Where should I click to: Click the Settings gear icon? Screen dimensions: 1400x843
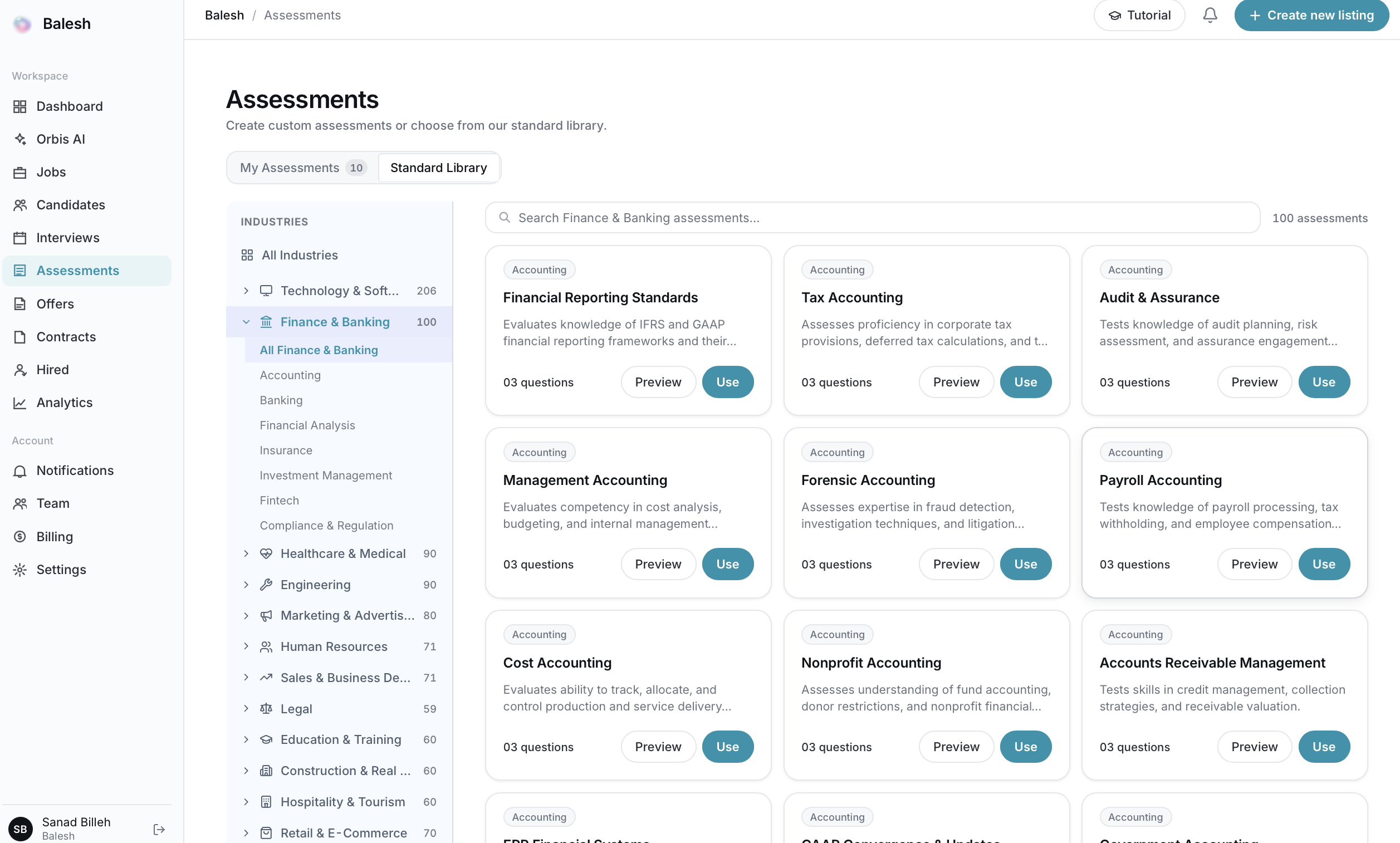[x=20, y=570]
